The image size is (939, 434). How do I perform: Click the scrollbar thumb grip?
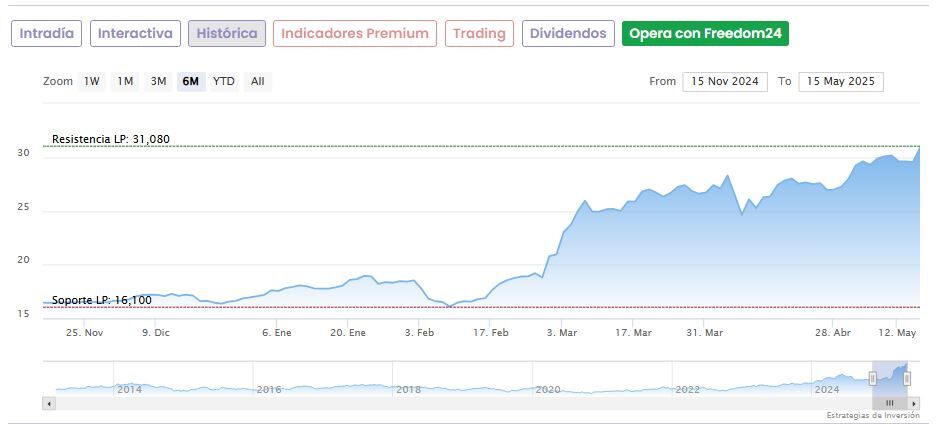tap(889, 403)
